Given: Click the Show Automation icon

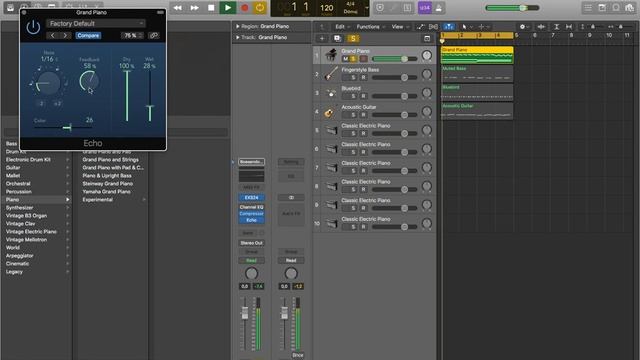Looking at the screenshot, I should pos(420,27).
